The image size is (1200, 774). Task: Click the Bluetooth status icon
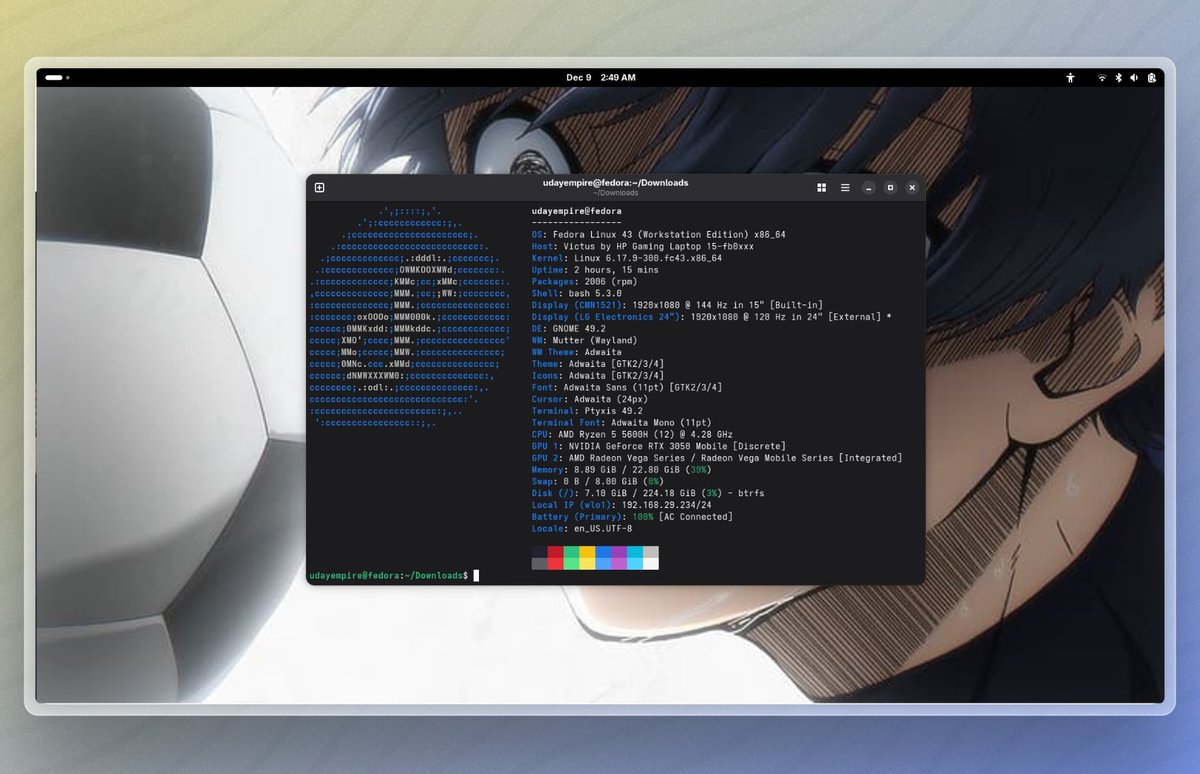click(1119, 77)
